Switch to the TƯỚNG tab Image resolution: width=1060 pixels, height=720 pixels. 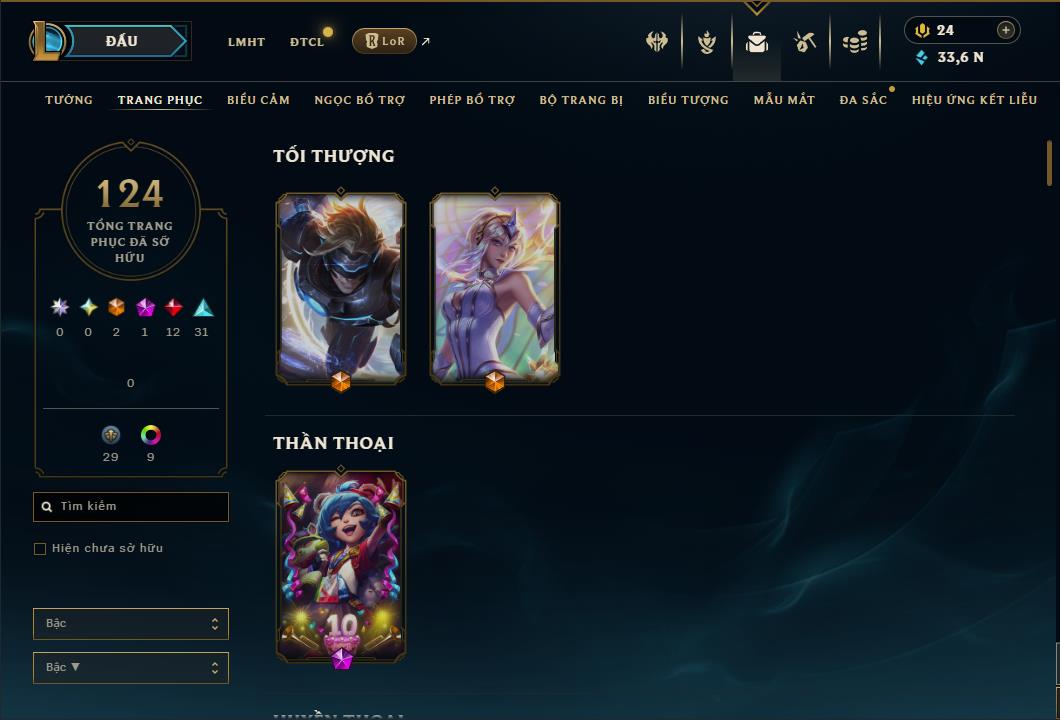point(69,100)
